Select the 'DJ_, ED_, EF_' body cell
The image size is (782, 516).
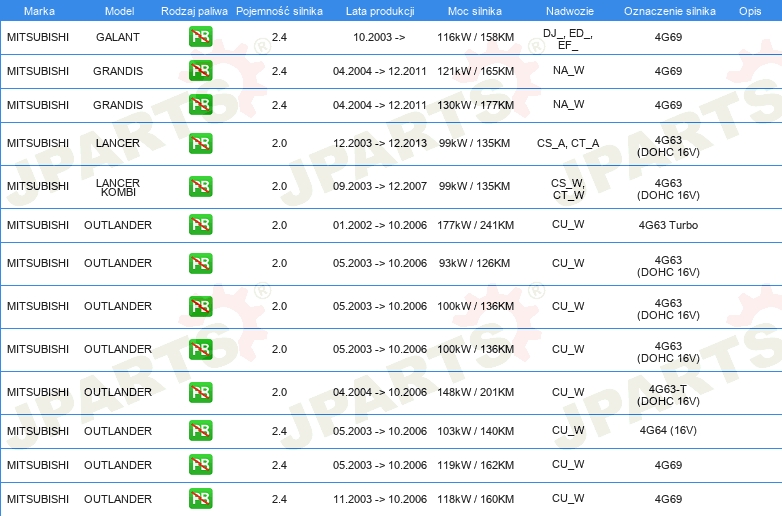pyautogui.click(x=568, y=39)
